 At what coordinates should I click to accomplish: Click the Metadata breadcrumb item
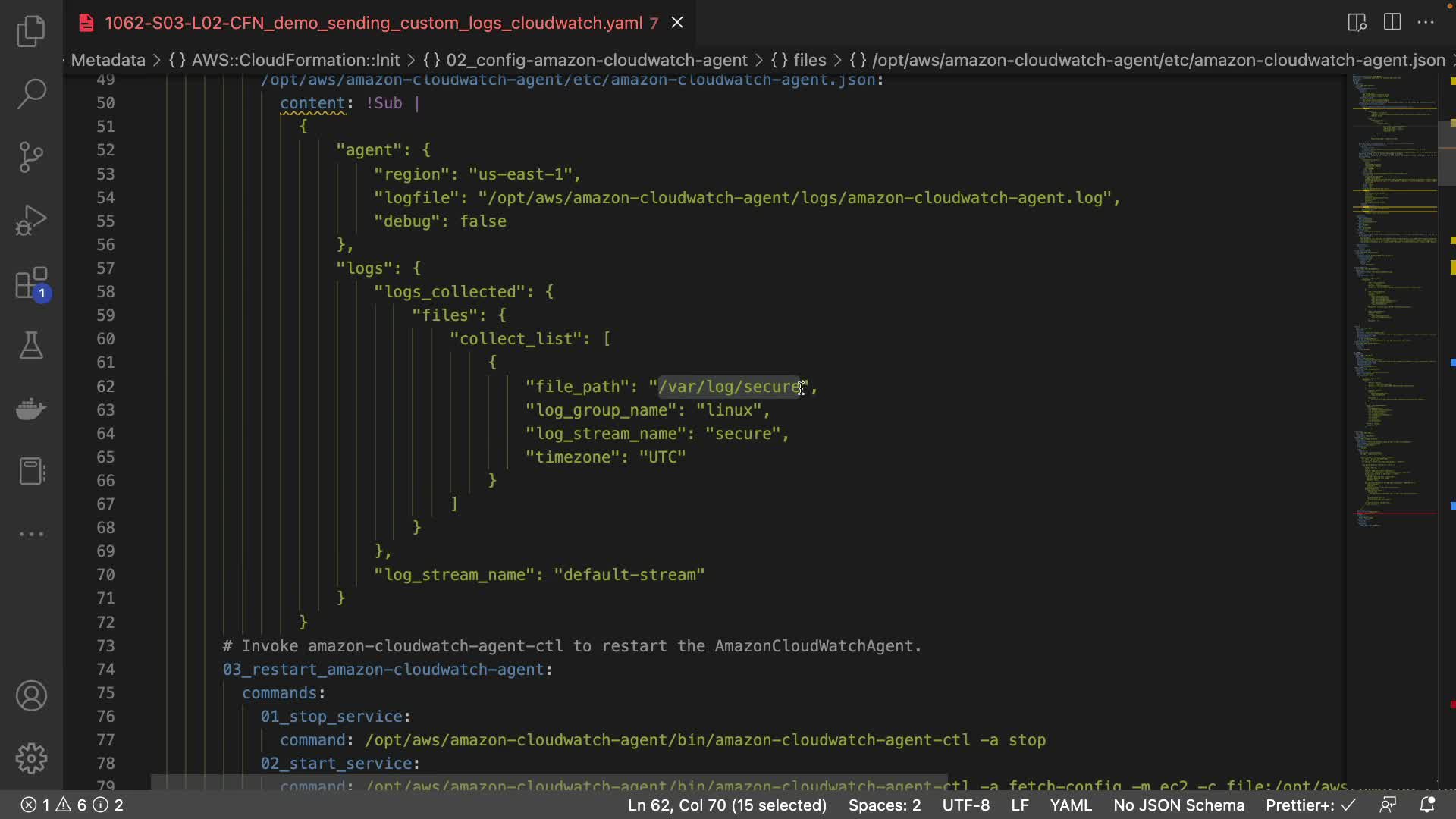pos(108,60)
